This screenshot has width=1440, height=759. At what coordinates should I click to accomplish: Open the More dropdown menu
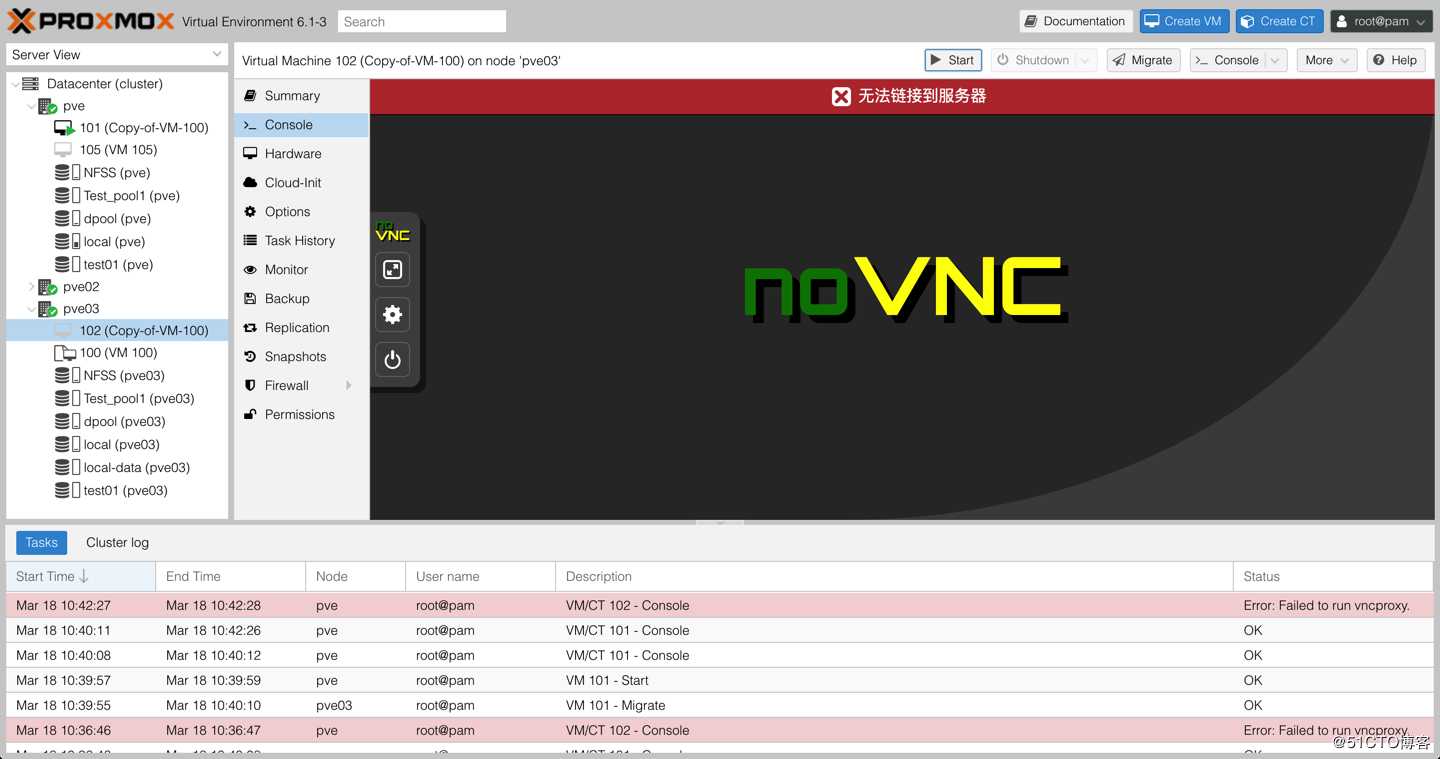pos(1327,60)
